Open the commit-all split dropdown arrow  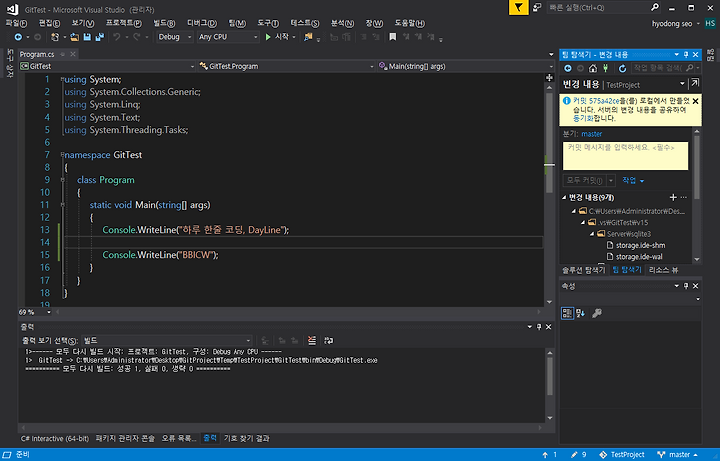(611, 180)
